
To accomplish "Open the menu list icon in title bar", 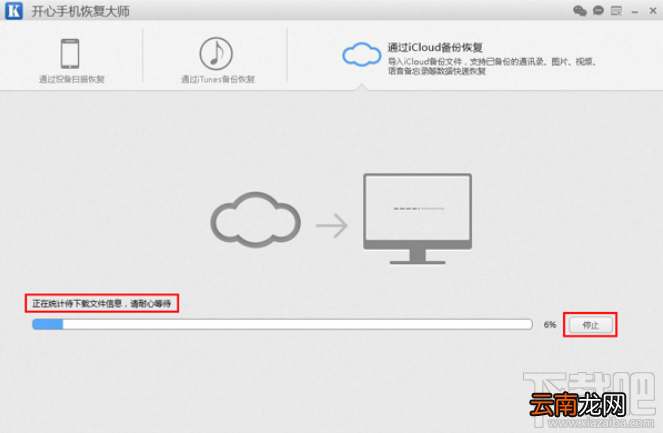I will click(x=616, y=11).
